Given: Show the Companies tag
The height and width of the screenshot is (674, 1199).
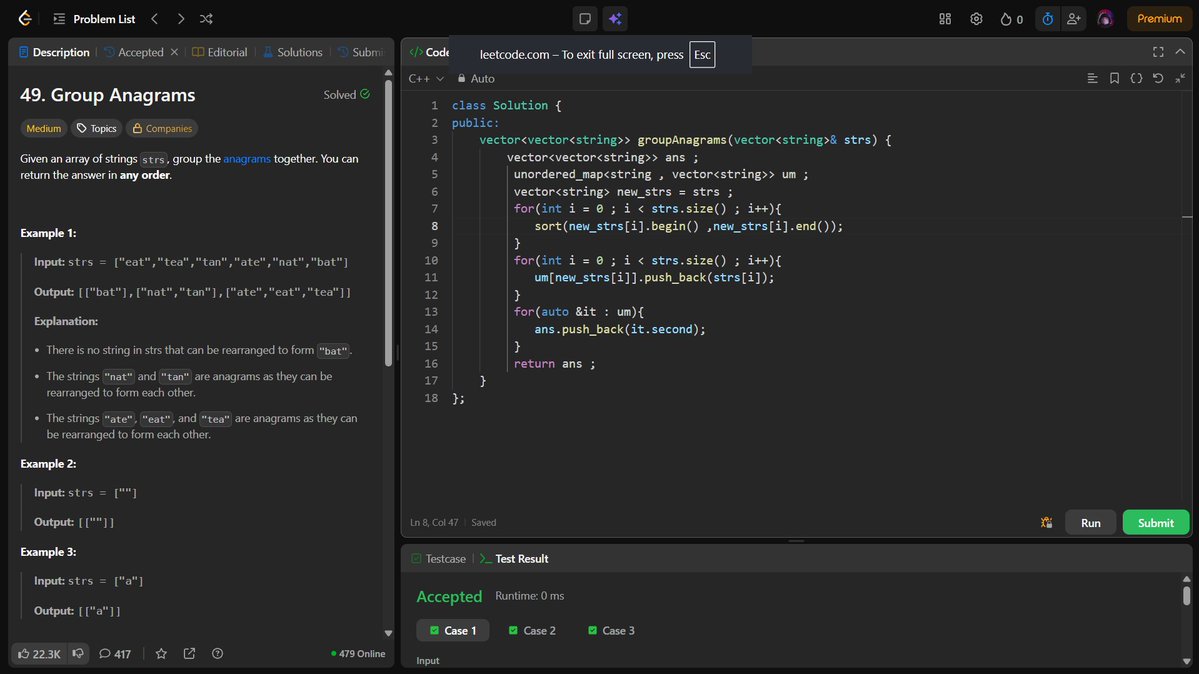Looking at the screenshot, I should coord(162,129).
